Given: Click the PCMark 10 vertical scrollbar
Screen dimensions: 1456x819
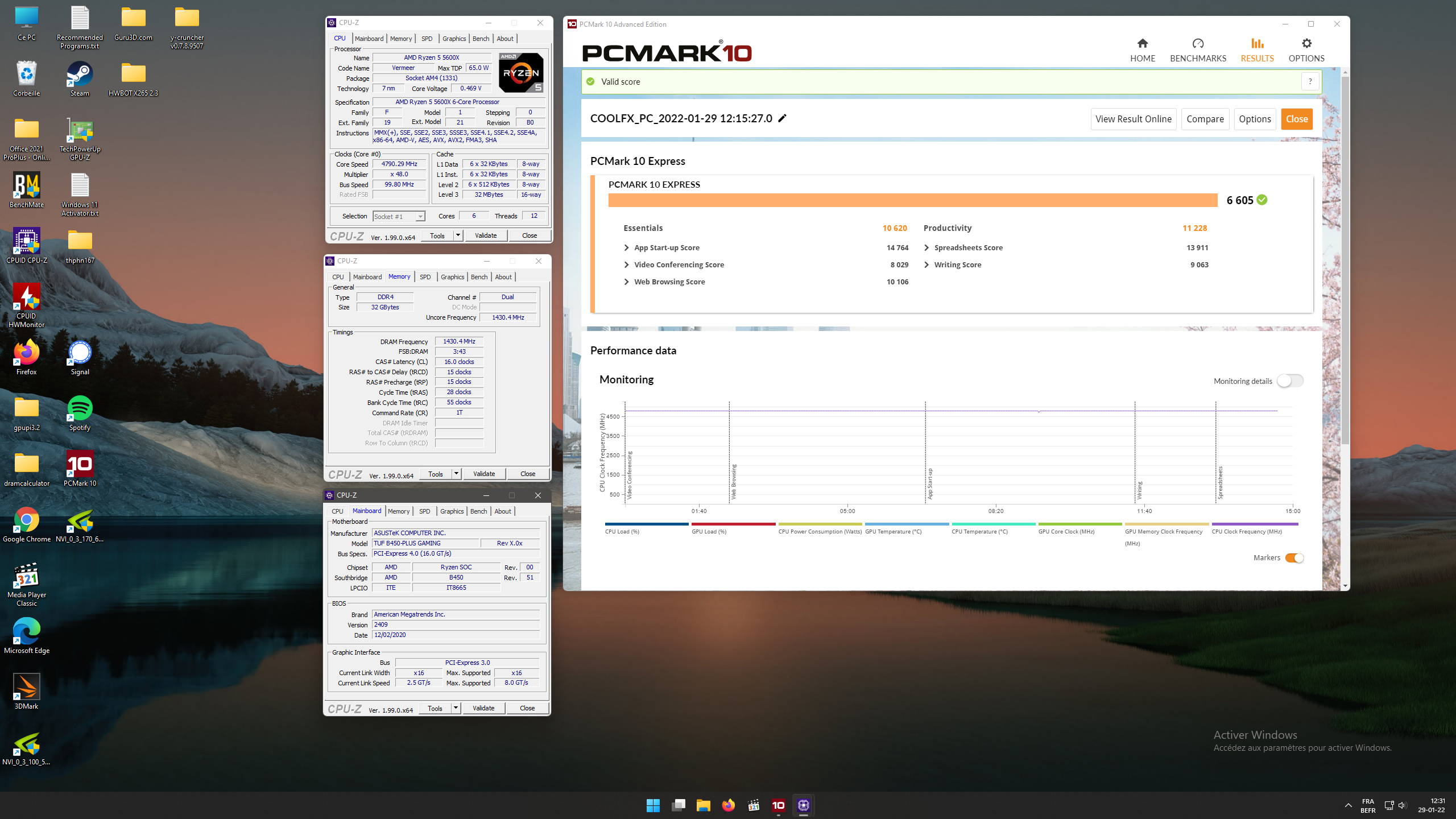Looking at the screenshot, I should (x=1345, y=262).
